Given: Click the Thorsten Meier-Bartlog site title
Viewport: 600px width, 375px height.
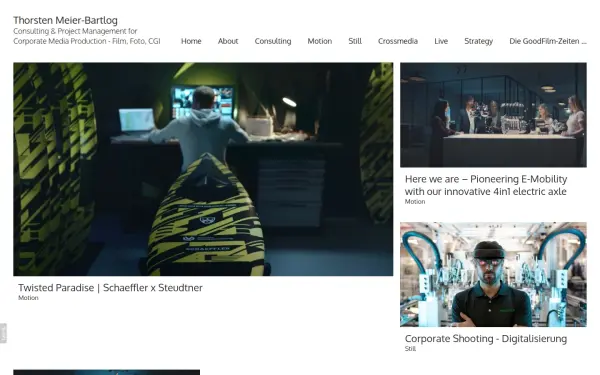Looking at the screenshot, I should click(x=65, y=20).
